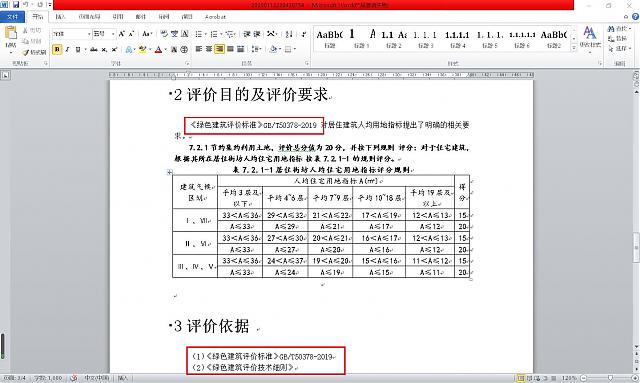This screenshot has width=640, height=383.
Task: Expand numbered list options
Action: tap(221, 34)
